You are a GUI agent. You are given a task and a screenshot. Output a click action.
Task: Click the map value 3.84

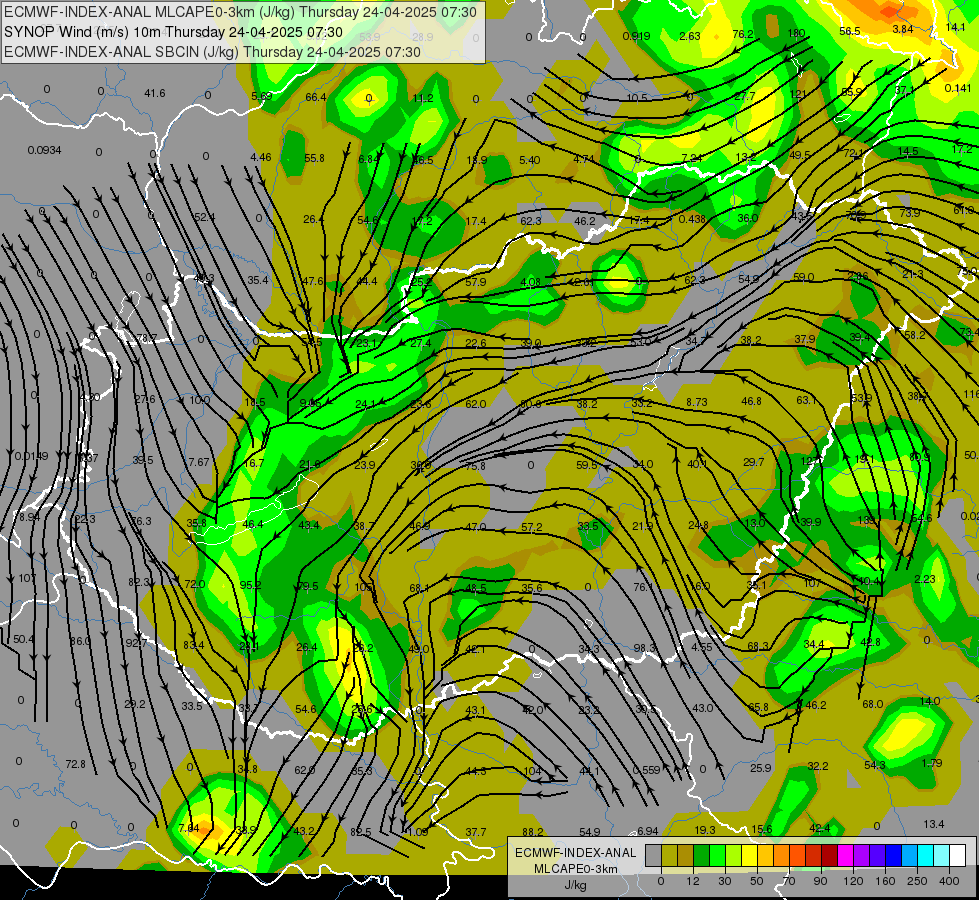click(903, 29)
